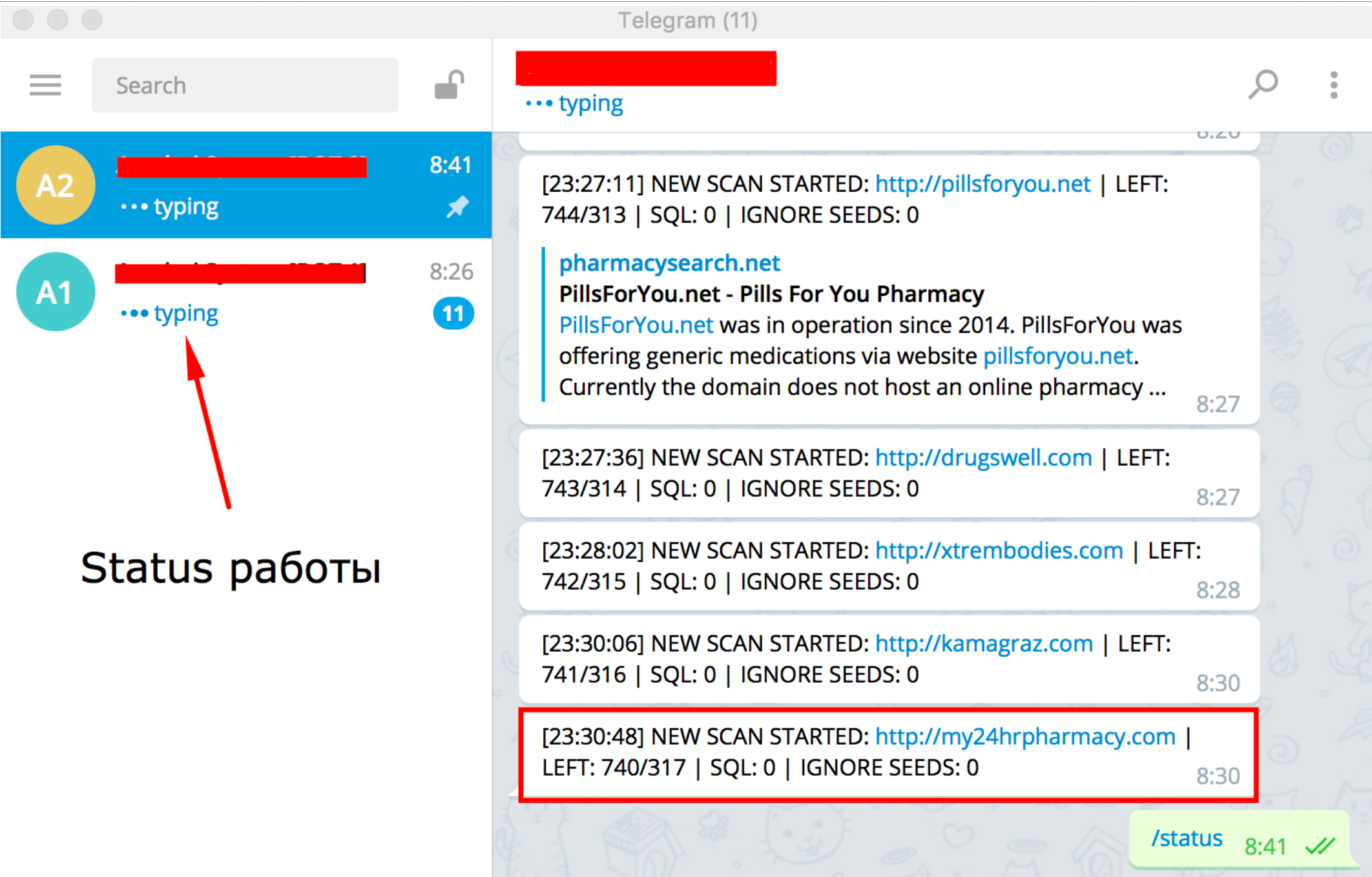Click the pin/bookmark icon on A2 chat
The height and width of the screenshot is (877, 1372).
point(451,208)
